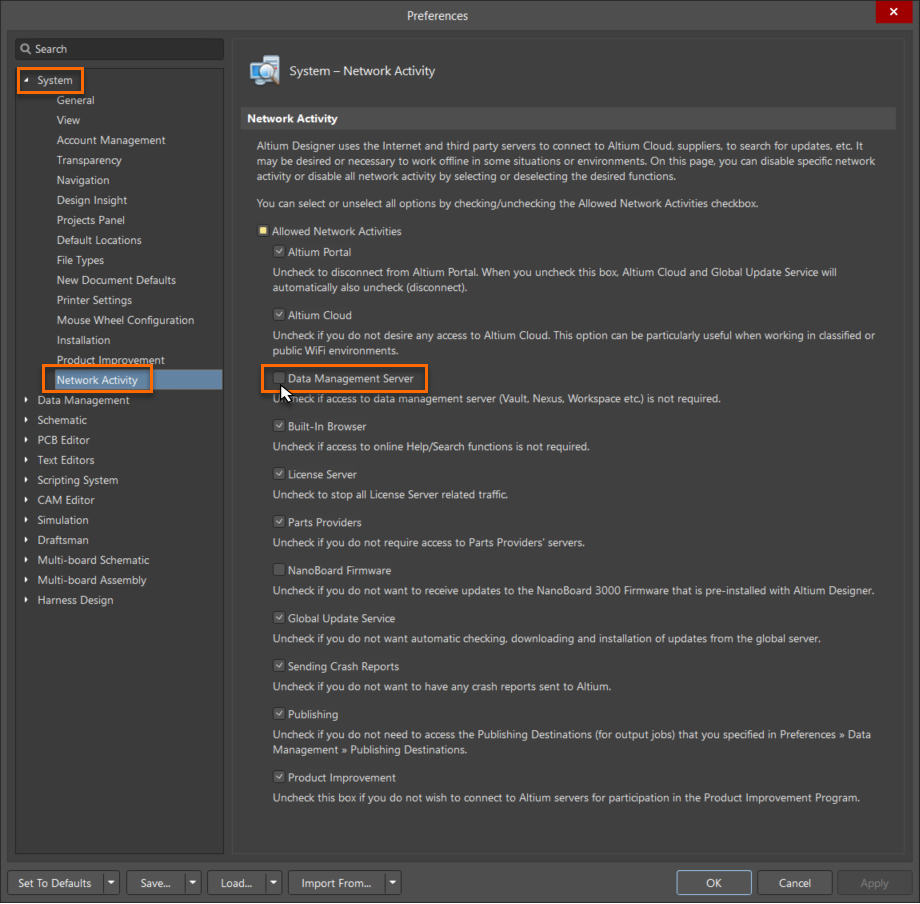Image resolution: width=920 pixels, height=904 pixels.
Task: Click the Network Activity page header icon
Action: (x=265, y=71)
